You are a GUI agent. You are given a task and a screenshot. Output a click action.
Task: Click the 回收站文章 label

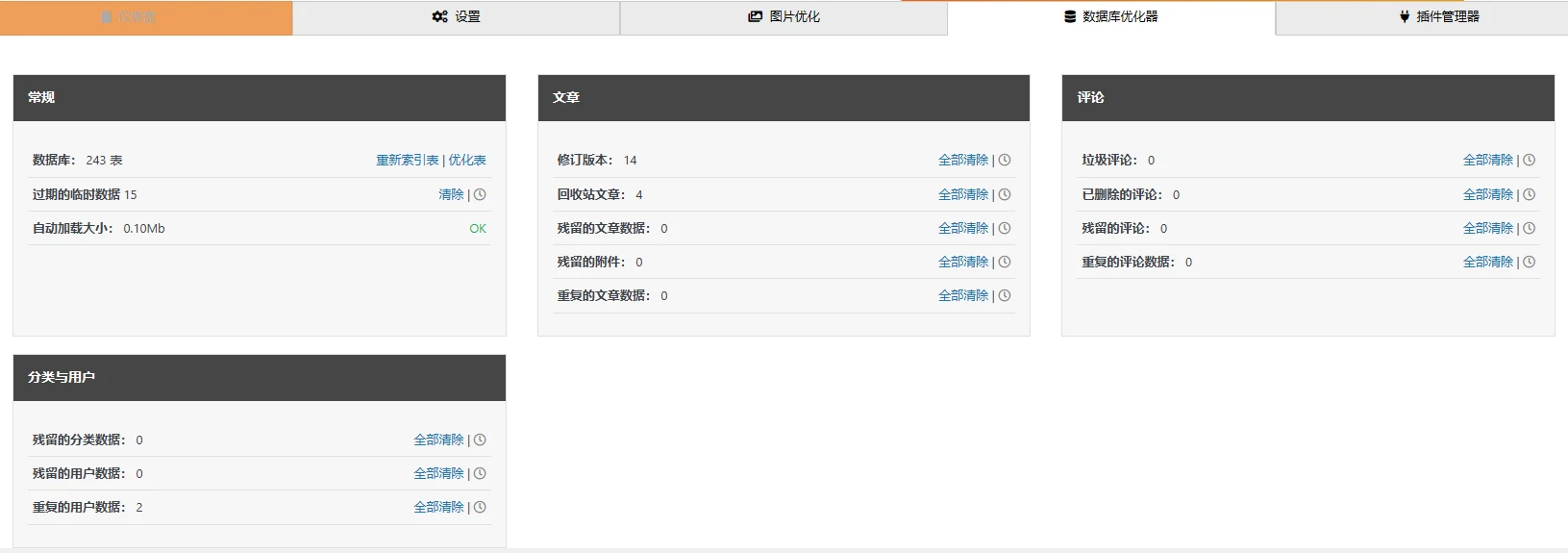(x=591, y=194)
